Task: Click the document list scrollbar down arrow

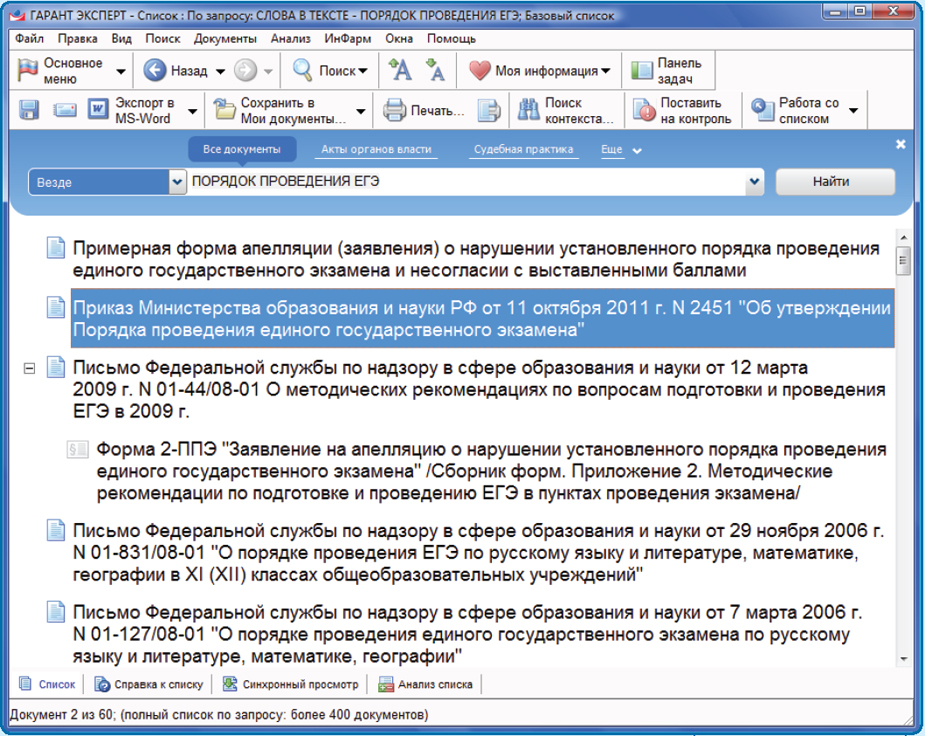Action: point(903,659)
